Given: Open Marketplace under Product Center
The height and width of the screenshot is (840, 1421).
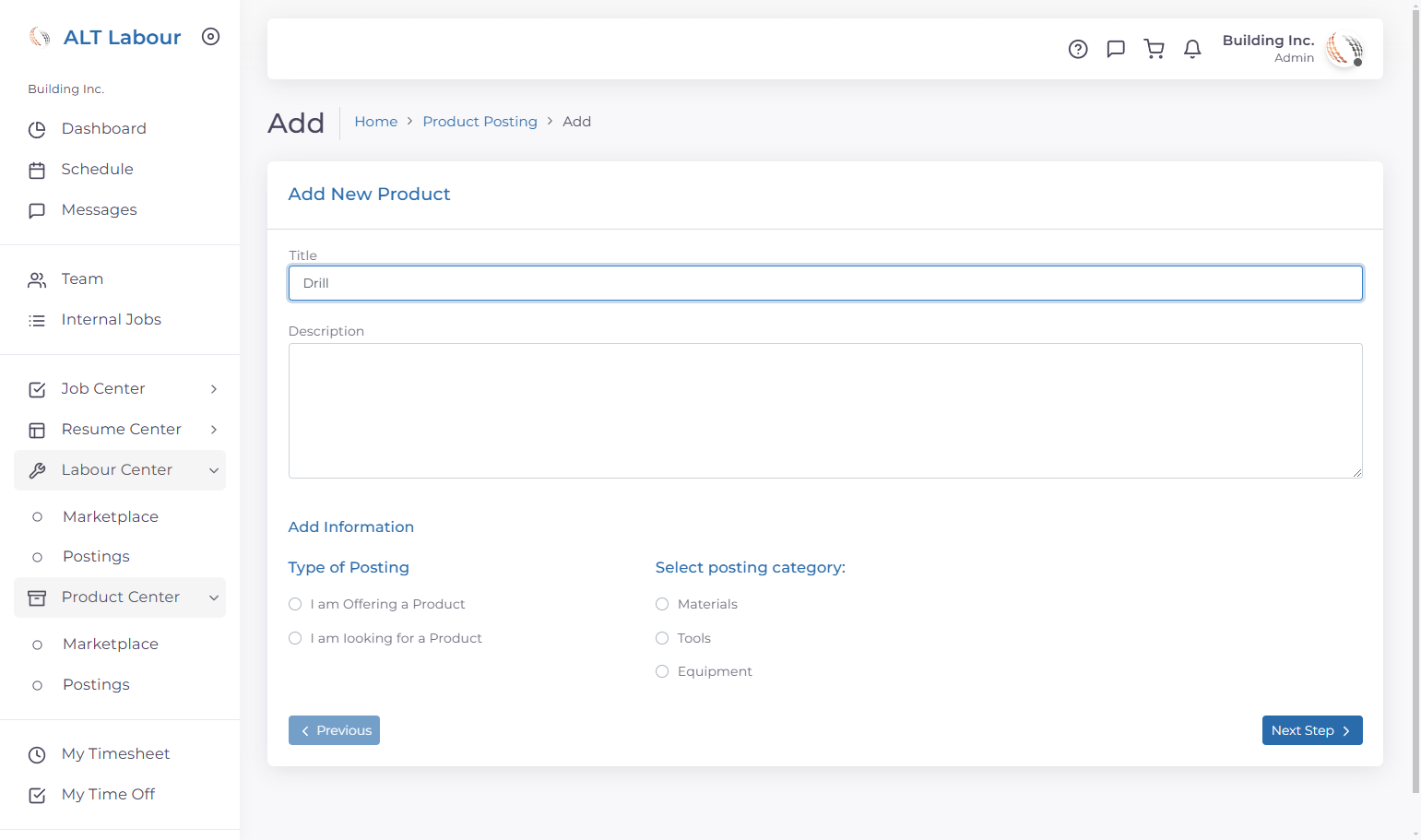Looking at the screenshot, I should (111, 644).
